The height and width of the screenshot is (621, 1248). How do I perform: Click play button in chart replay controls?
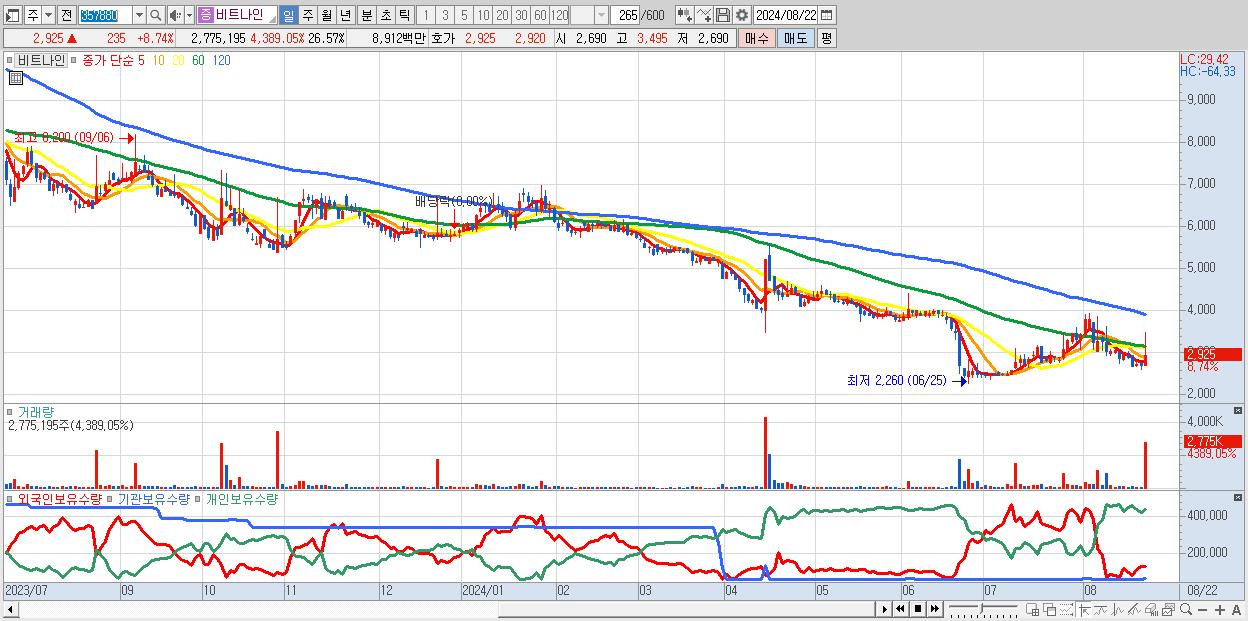click(x=884, y=609)
